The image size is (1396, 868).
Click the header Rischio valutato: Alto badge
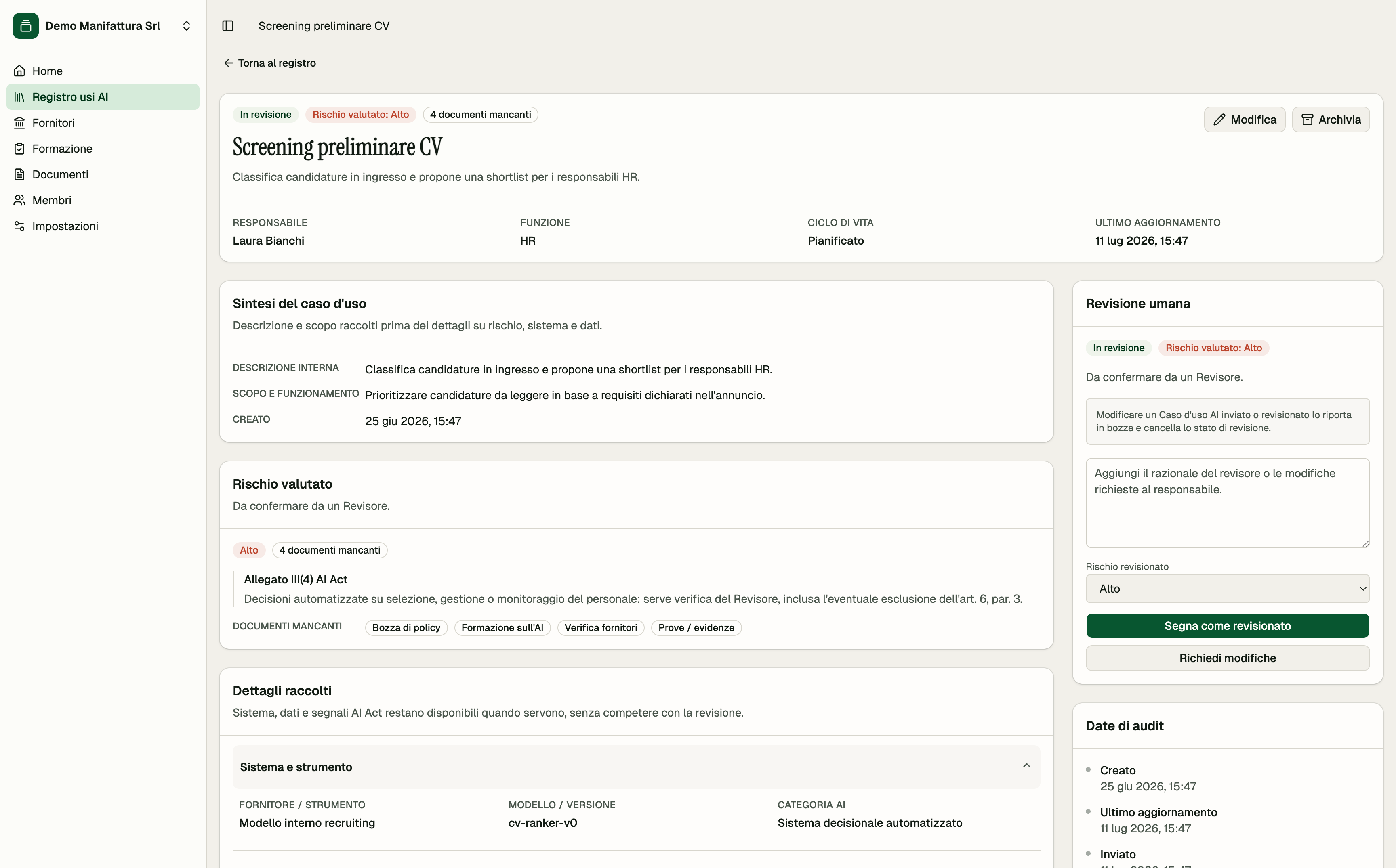361,115
